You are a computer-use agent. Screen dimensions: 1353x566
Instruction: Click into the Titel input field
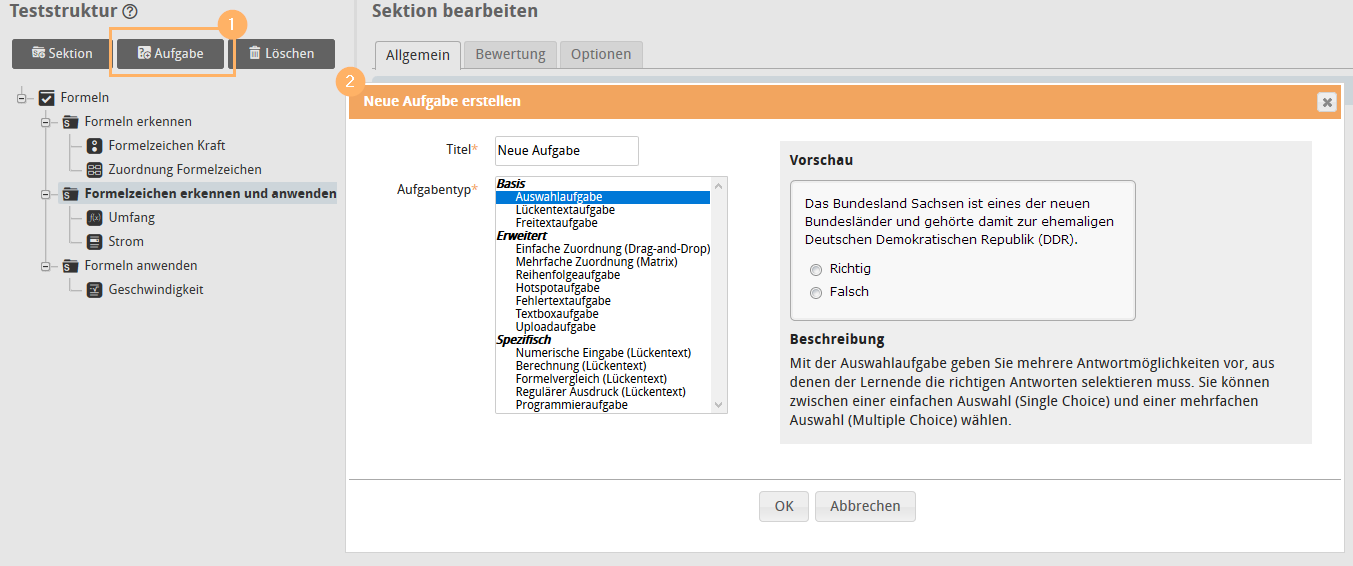[x=567, y=151]
